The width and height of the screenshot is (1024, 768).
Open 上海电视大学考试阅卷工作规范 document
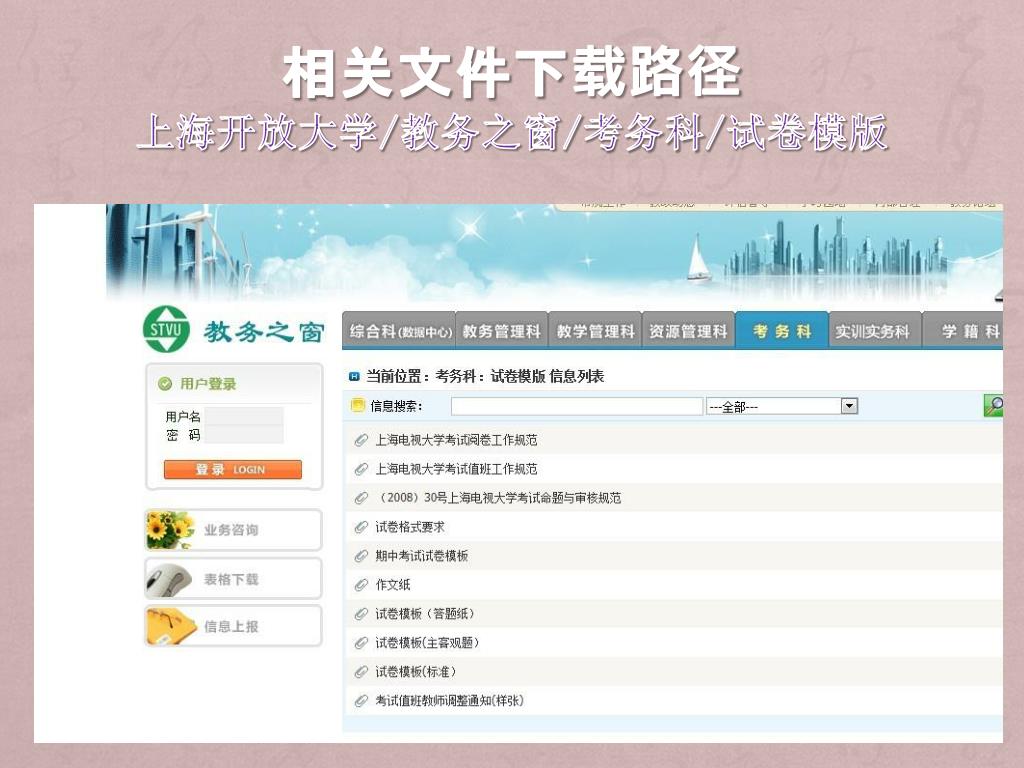point(456,440)
